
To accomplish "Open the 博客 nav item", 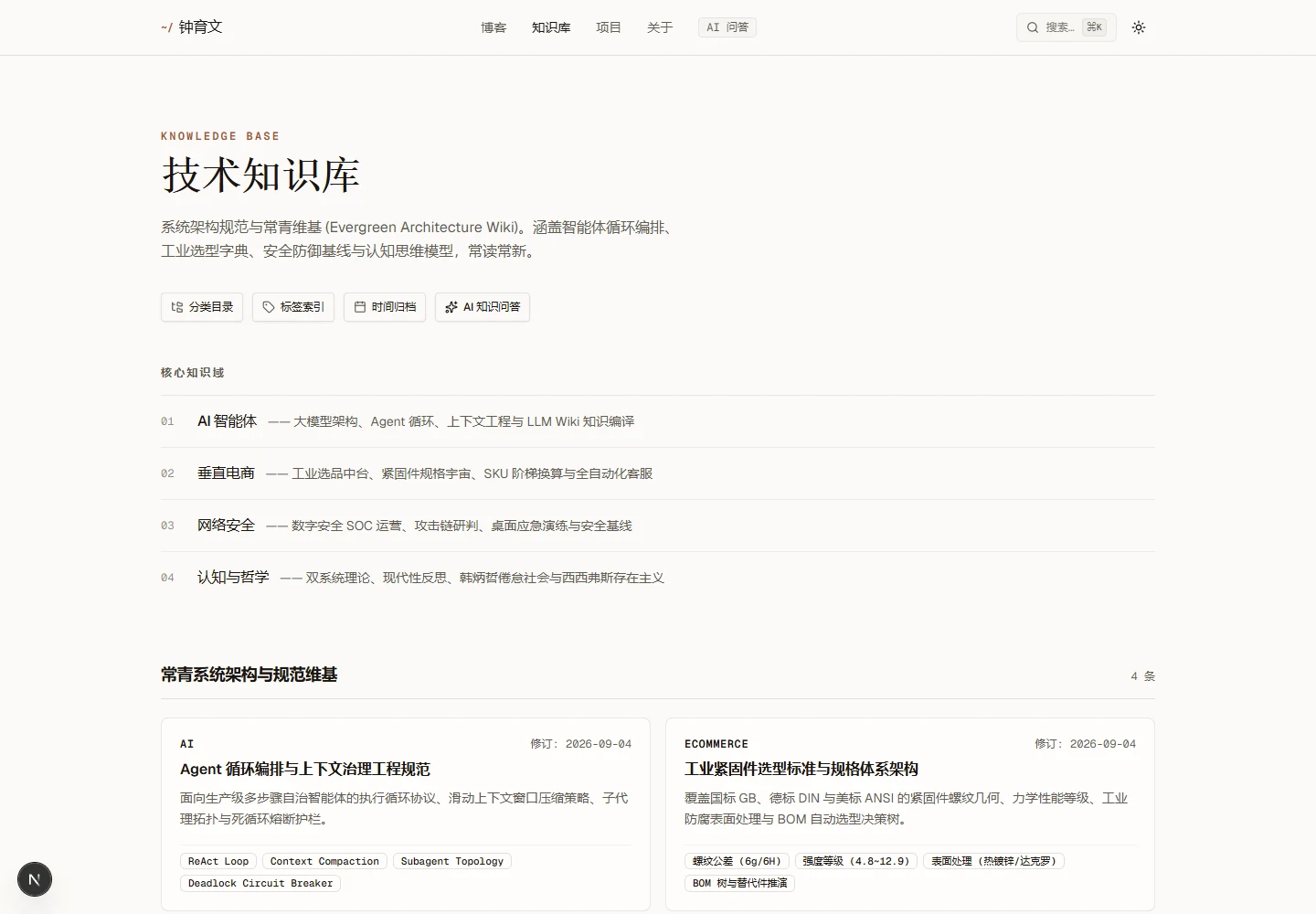I will pyautogui.click(x=493, y=27).
